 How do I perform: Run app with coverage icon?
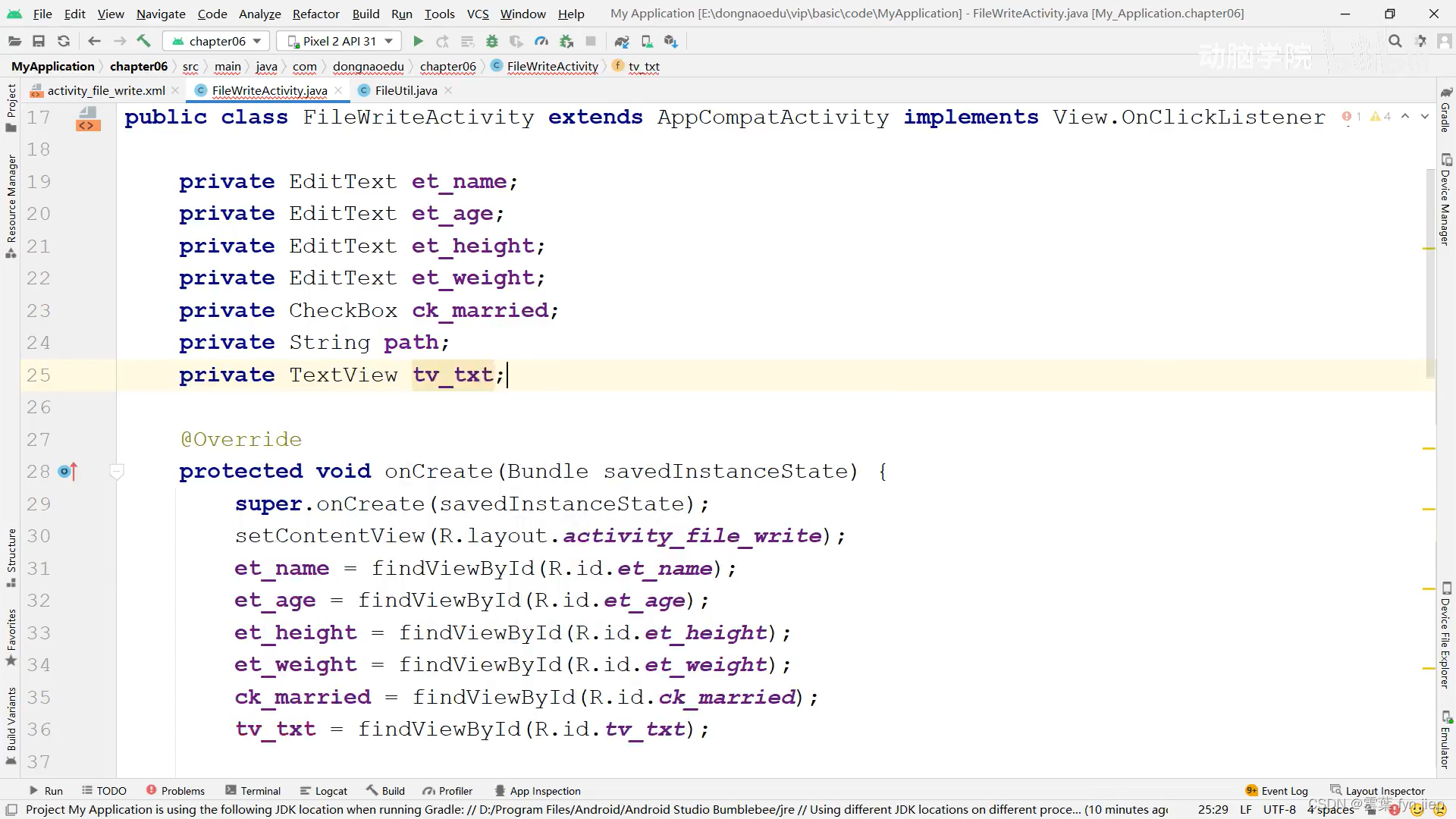[516, 41]
